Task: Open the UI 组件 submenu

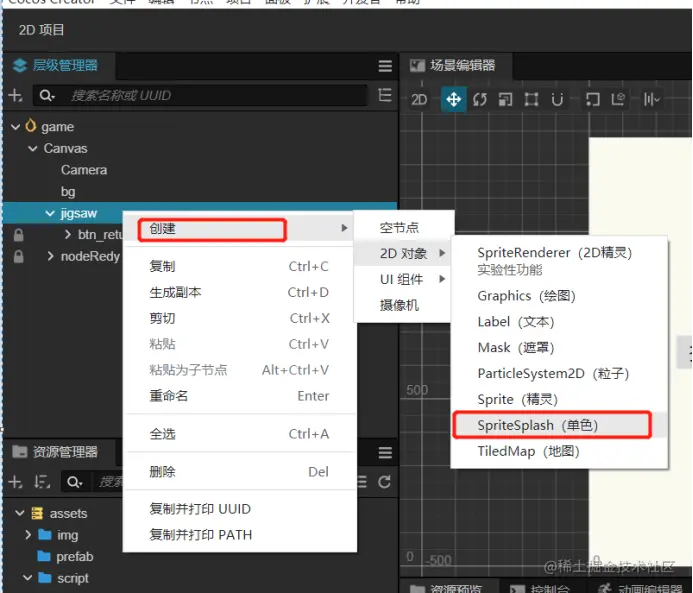Action: (404, 279)
